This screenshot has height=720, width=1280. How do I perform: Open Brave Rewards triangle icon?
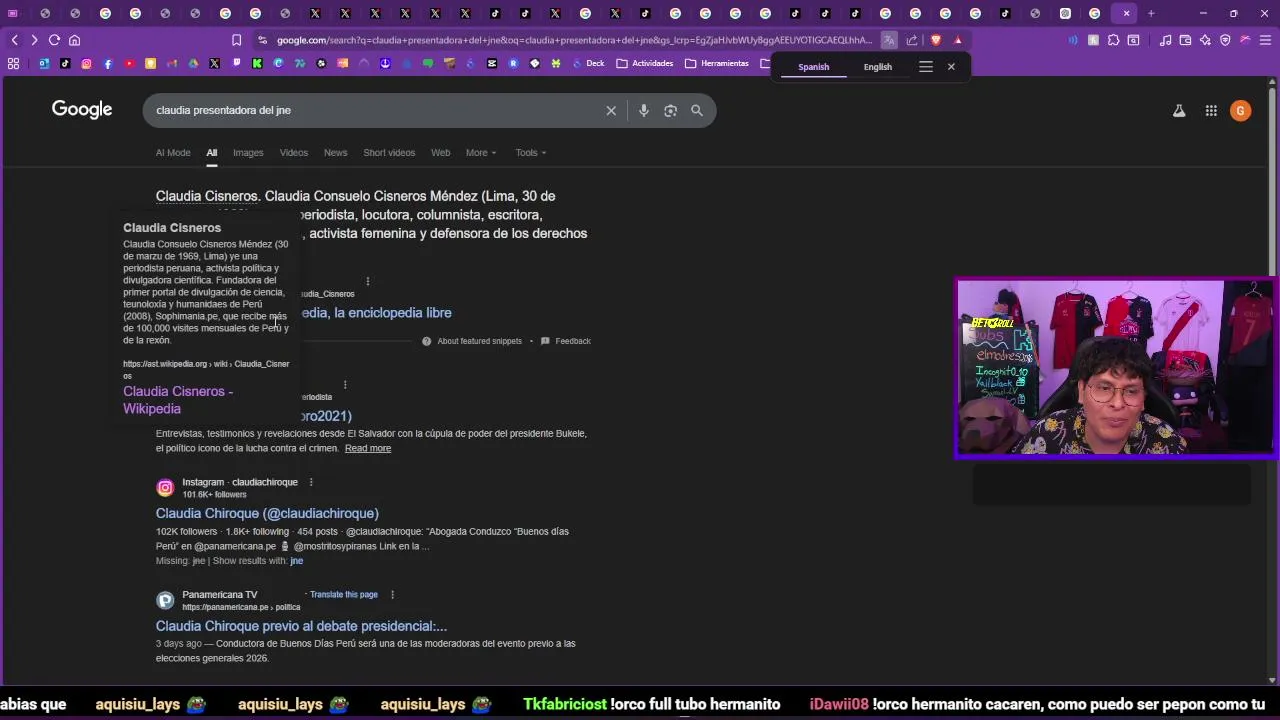pyautogui.click(x=958, y=40)
